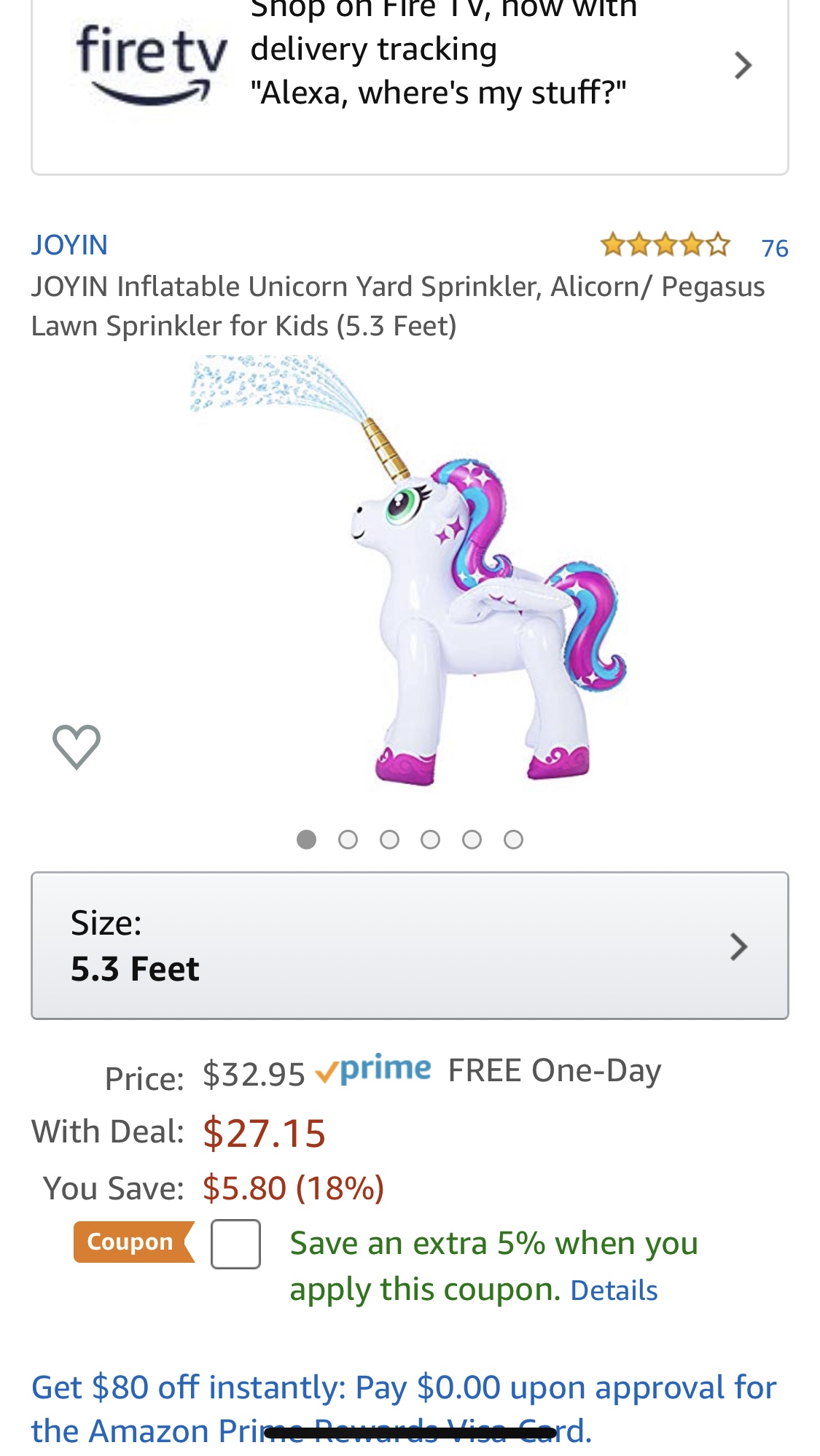The image size is (820, 1456).
Task: Select the last image carousel dot
Action: point(513,840)
